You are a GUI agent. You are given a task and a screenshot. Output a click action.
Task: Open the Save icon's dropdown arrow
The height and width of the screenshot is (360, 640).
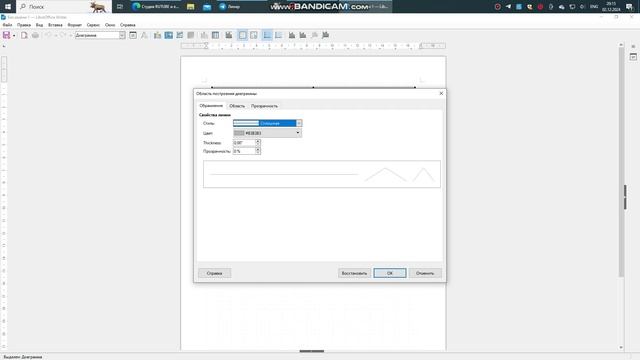14,36
